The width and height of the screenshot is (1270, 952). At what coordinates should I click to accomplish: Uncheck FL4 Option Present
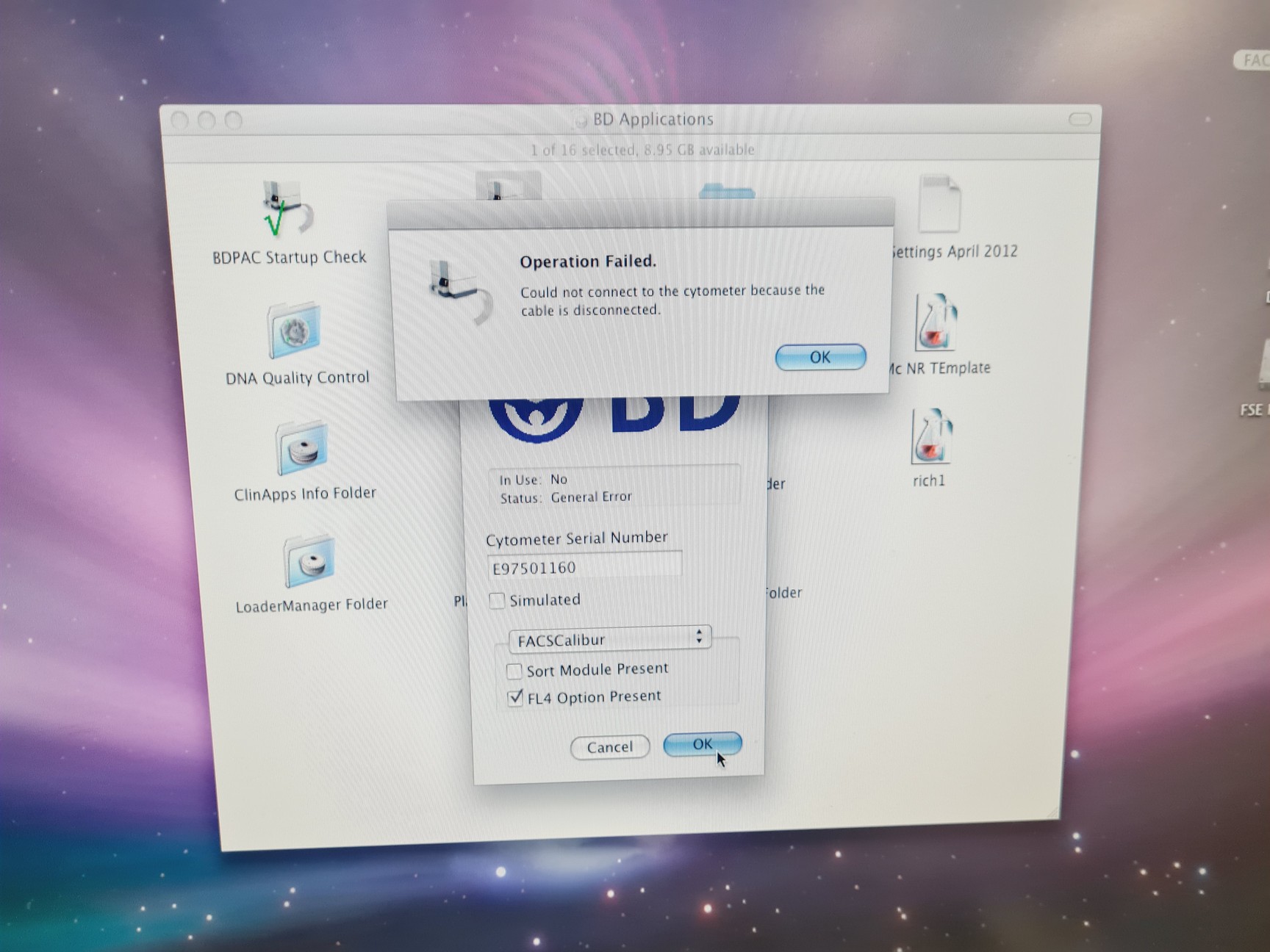pos(514,696)
